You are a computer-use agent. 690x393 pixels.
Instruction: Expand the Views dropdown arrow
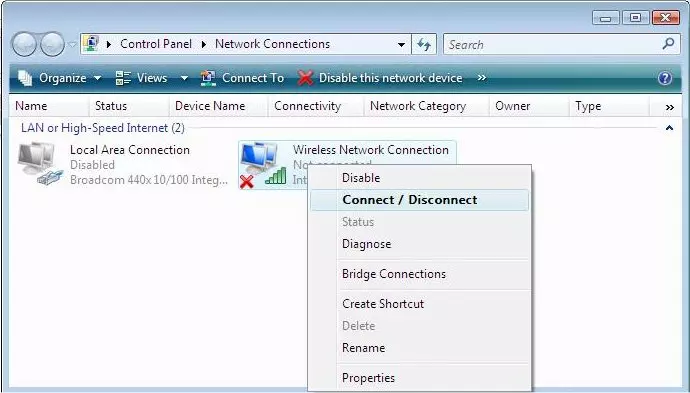click(x=184, y=78)
